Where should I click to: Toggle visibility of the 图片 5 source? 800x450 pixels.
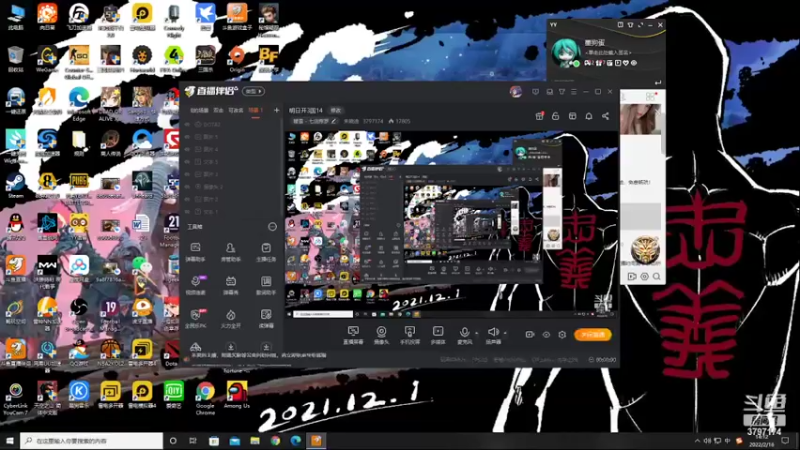click(187, 137)
